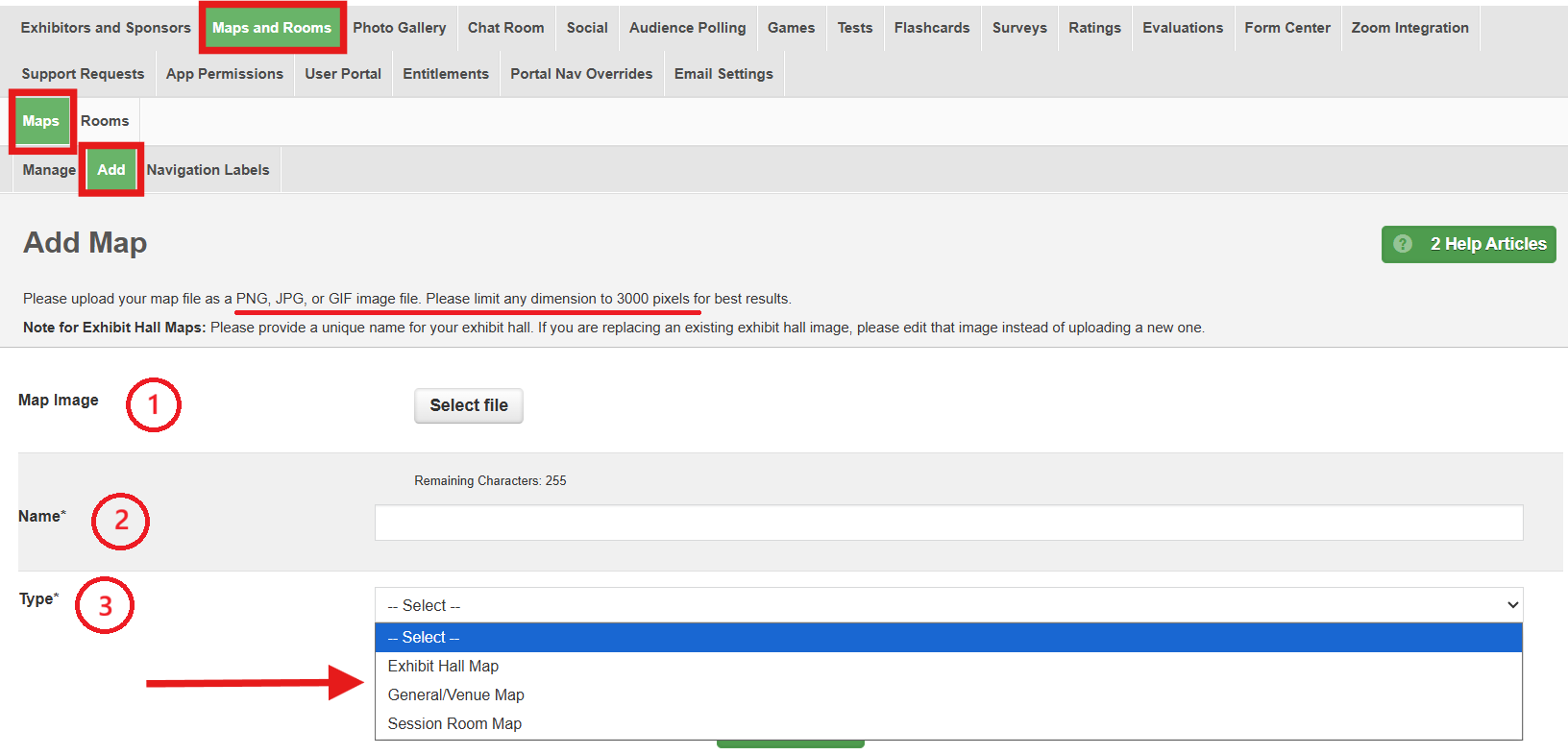
Task: Pick Session Room Map from list
Action: pyautogui.click(x=454, y=723)
